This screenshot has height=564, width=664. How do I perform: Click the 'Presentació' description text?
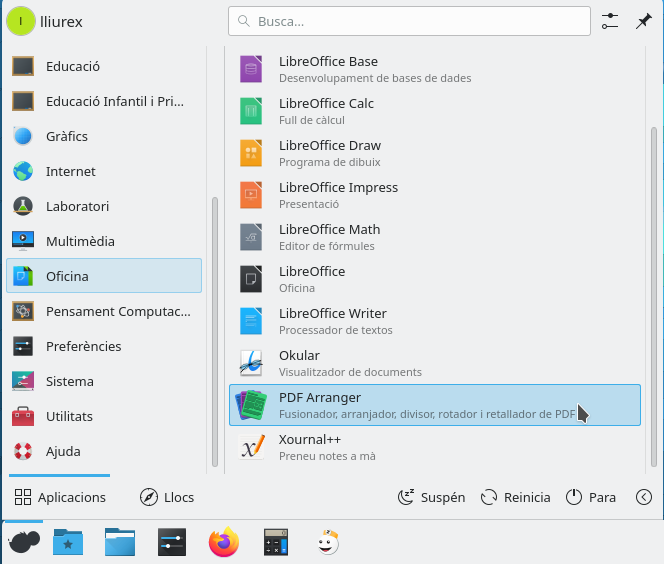click(x=309, y=204)
